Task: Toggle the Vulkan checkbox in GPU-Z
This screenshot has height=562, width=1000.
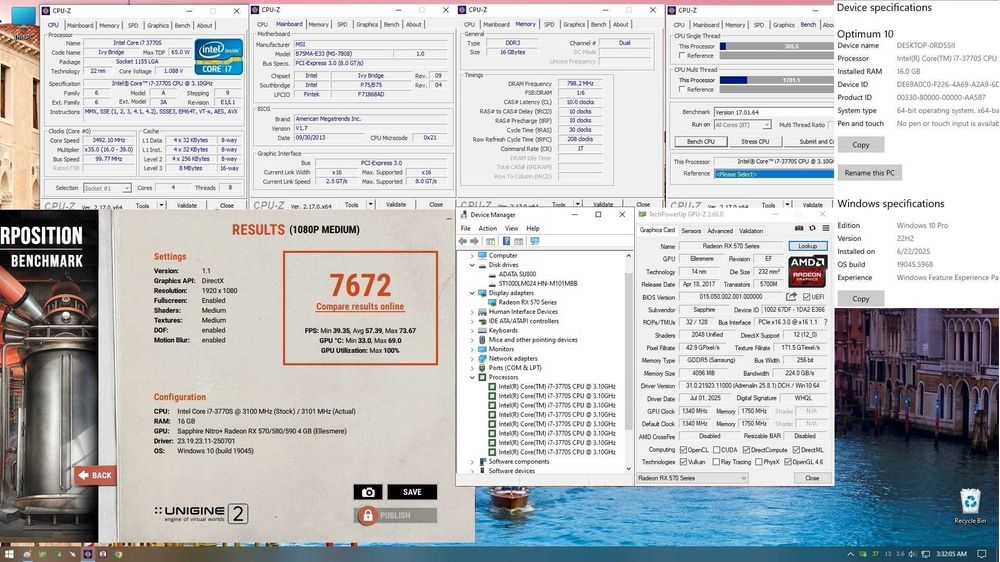Action: tap(684, 462)
